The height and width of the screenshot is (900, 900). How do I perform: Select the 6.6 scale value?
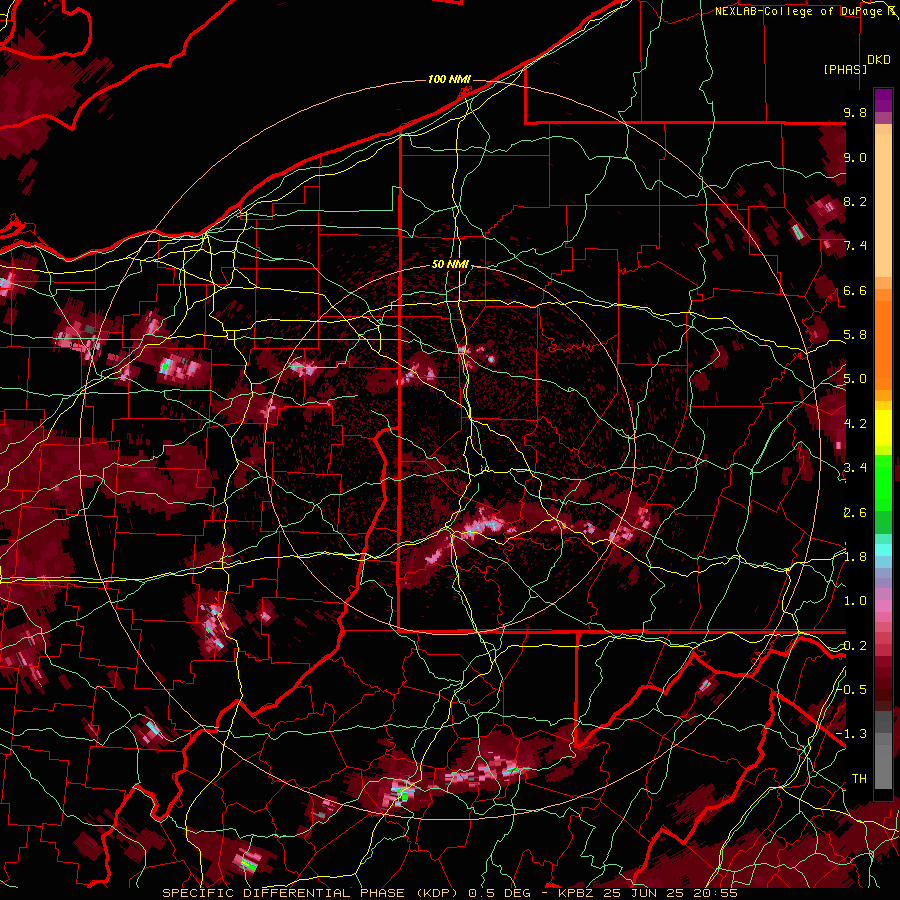tap(855, 291)
